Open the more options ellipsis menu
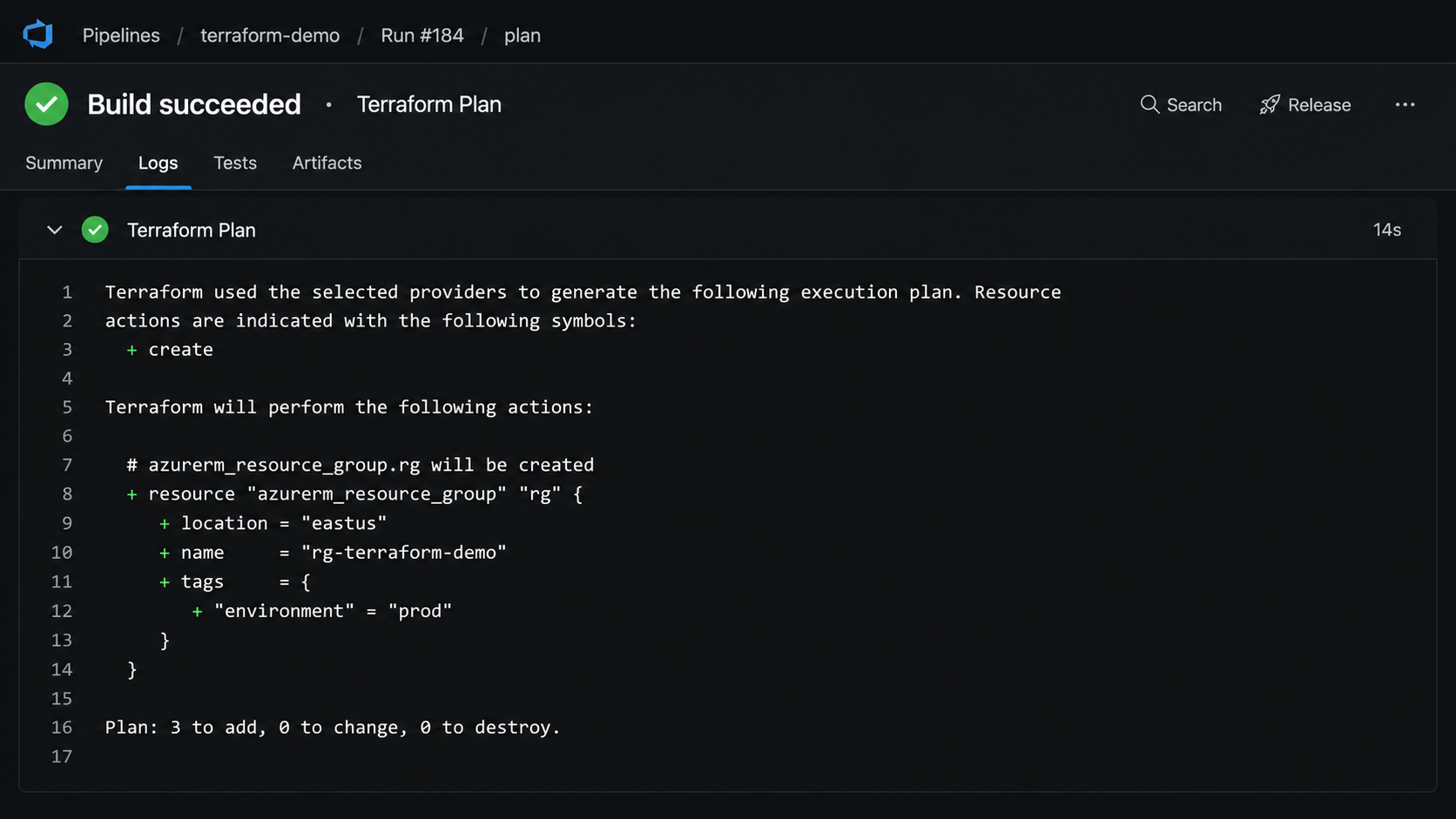Image resolution: width=1456 pixels, height=819 pixels. pyautogui.click(x=1405, y=104)
